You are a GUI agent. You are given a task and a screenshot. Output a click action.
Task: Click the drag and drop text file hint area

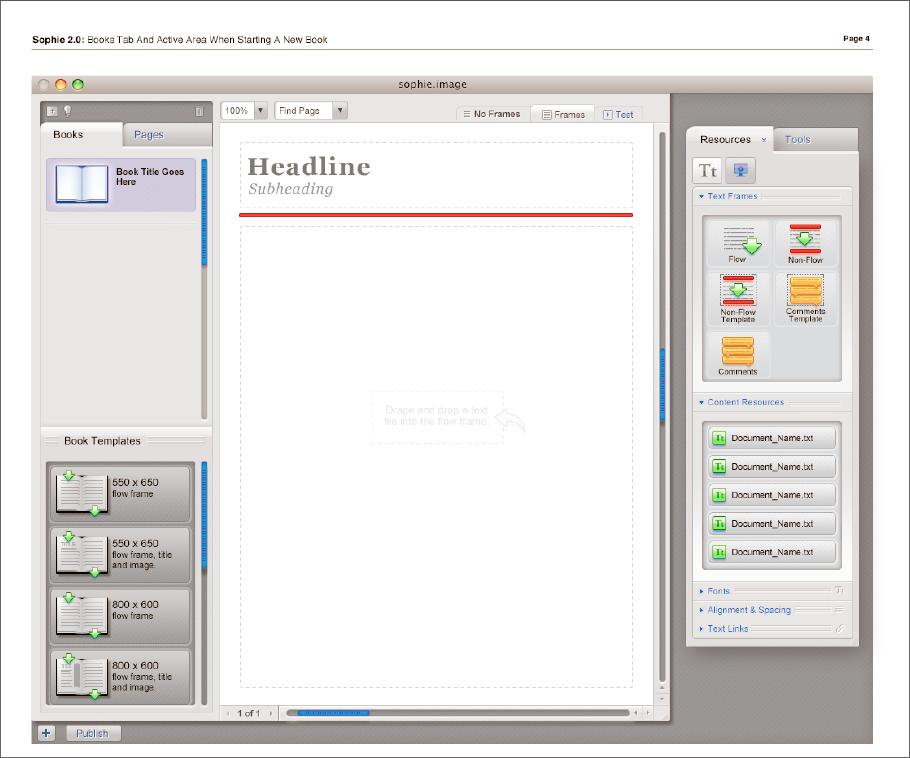coord(437,417)
